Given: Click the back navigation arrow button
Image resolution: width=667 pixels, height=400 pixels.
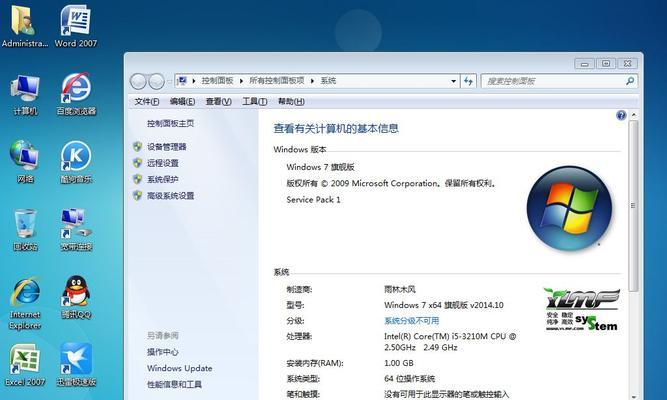Looking at the screenshot, I should [138, 81].
